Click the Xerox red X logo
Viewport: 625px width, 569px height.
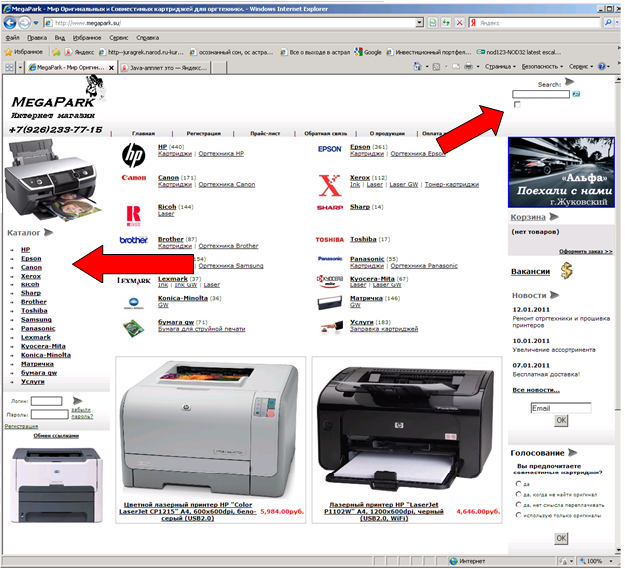coord(330,185)
